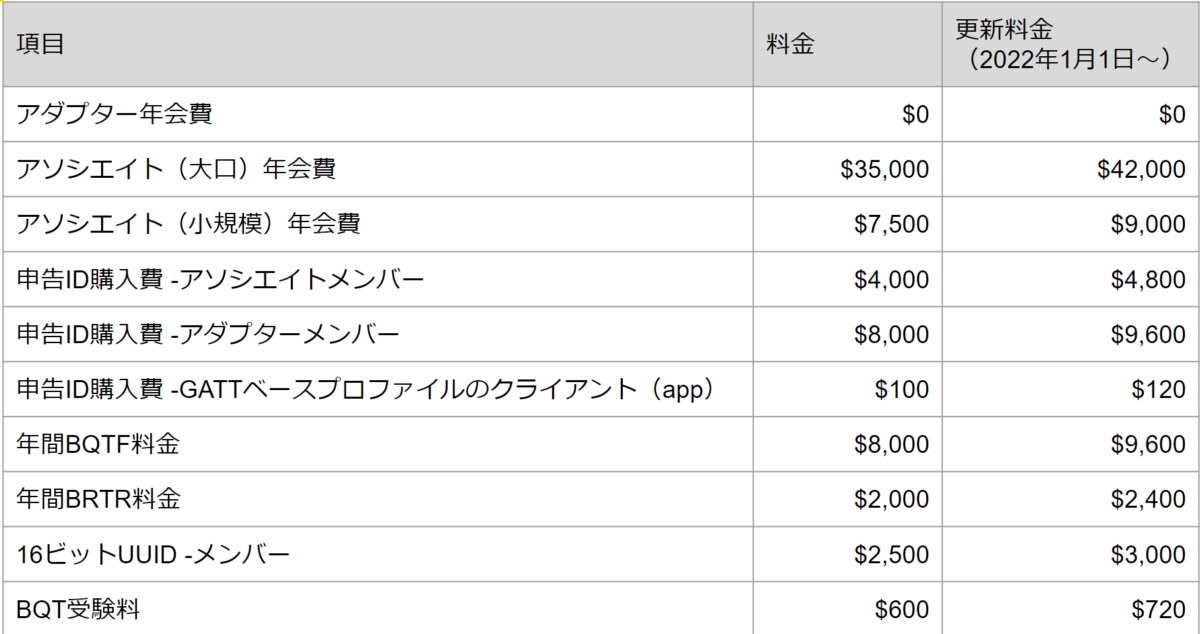Click the $35,000 fee cell
Viewport: 1200px width, 634px height.
point(847,170)
